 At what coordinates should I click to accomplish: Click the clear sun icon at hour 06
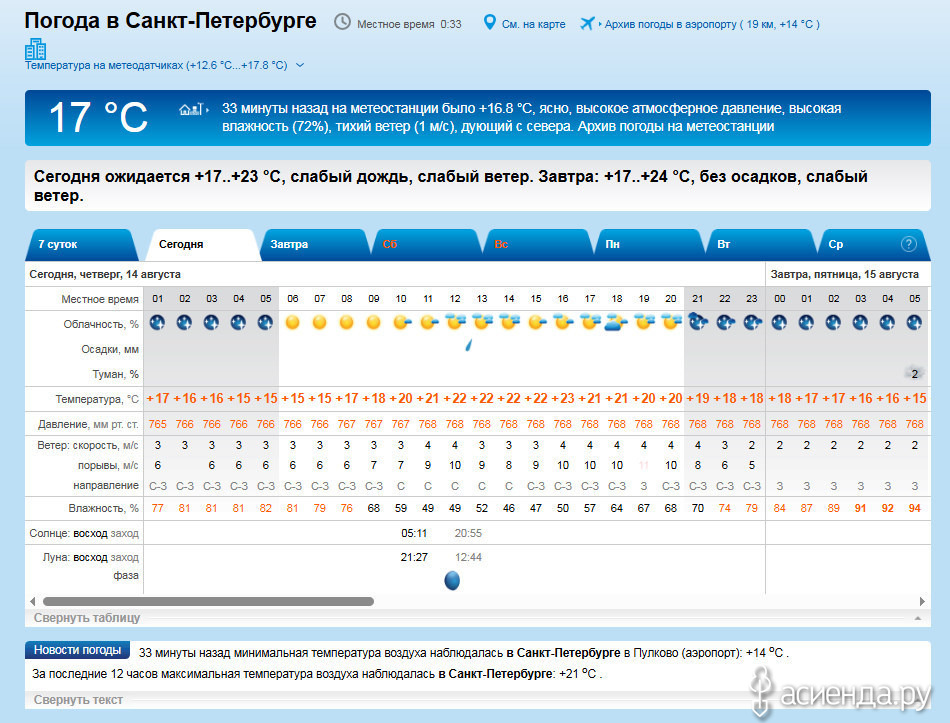[x=292, y=322]
